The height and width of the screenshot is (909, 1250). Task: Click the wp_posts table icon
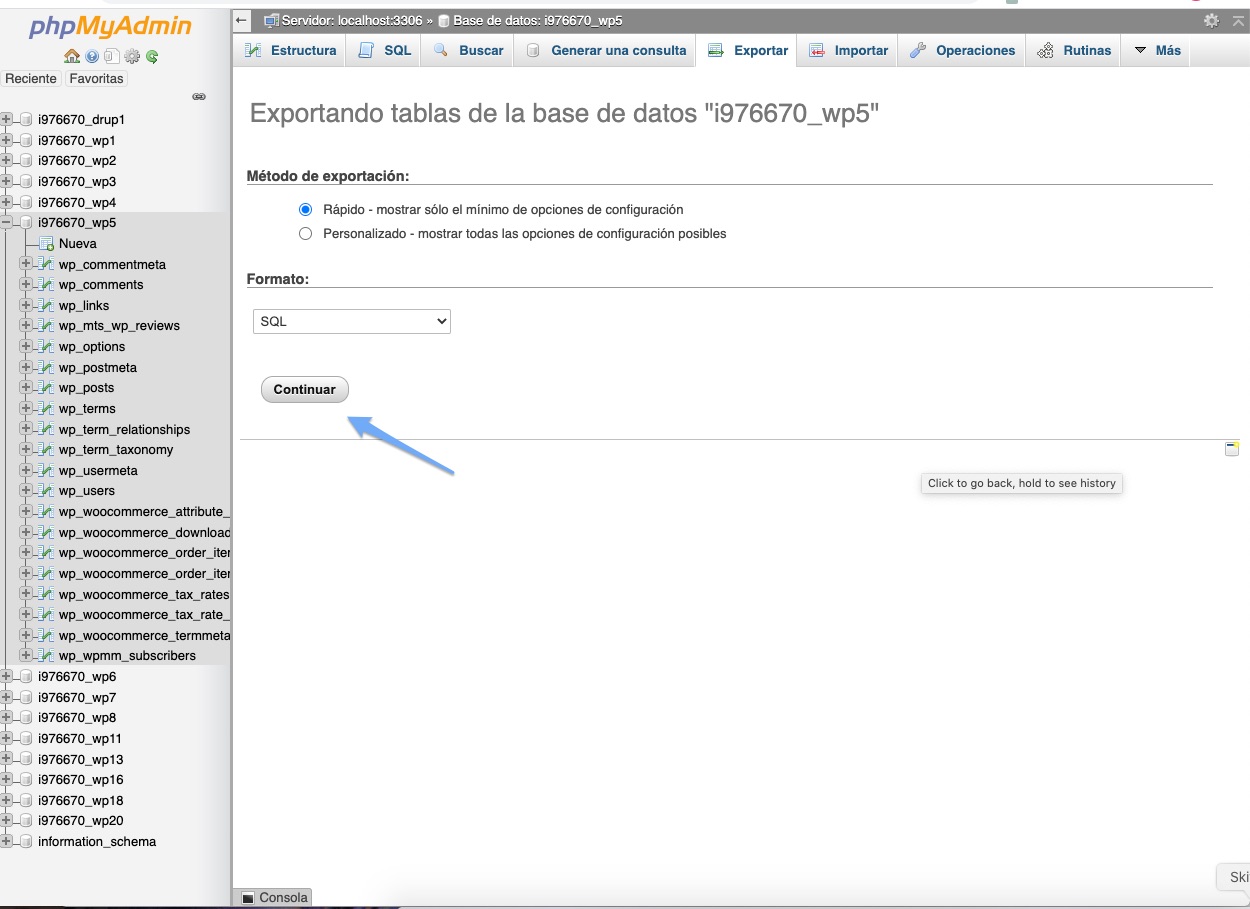tap(45, 388)
